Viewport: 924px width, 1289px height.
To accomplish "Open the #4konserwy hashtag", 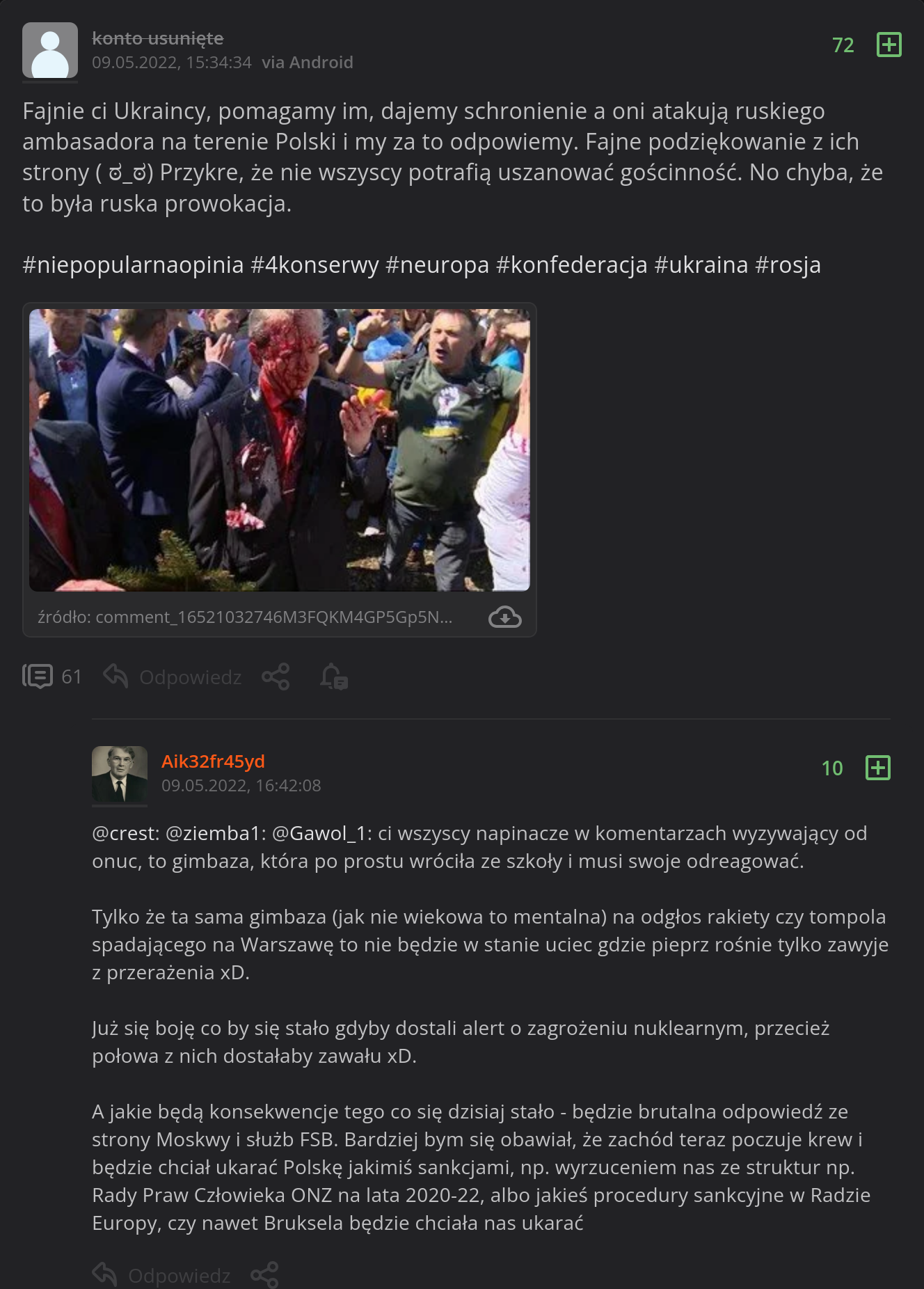I will [x=314, y=264].
